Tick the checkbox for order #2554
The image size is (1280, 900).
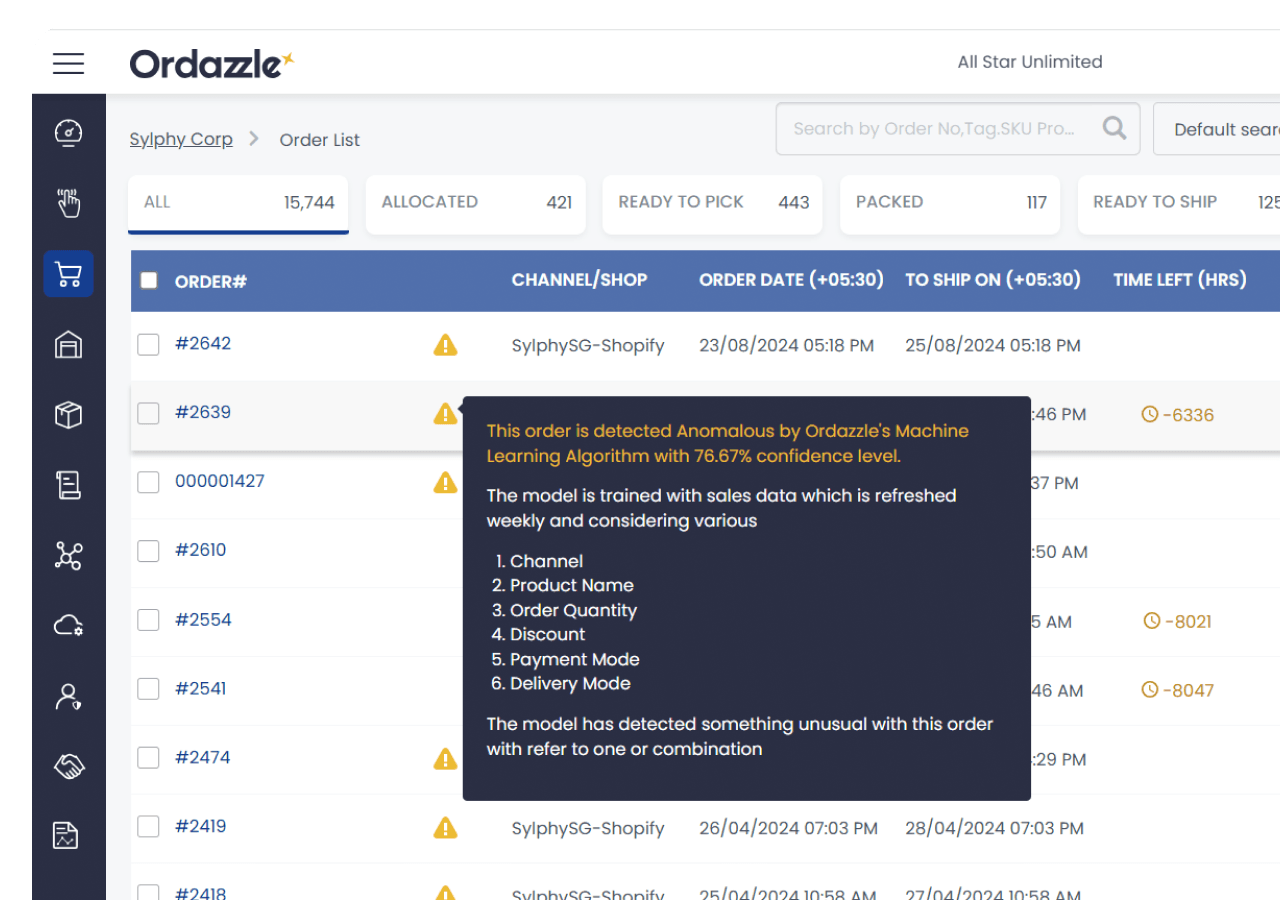point(149,620)
